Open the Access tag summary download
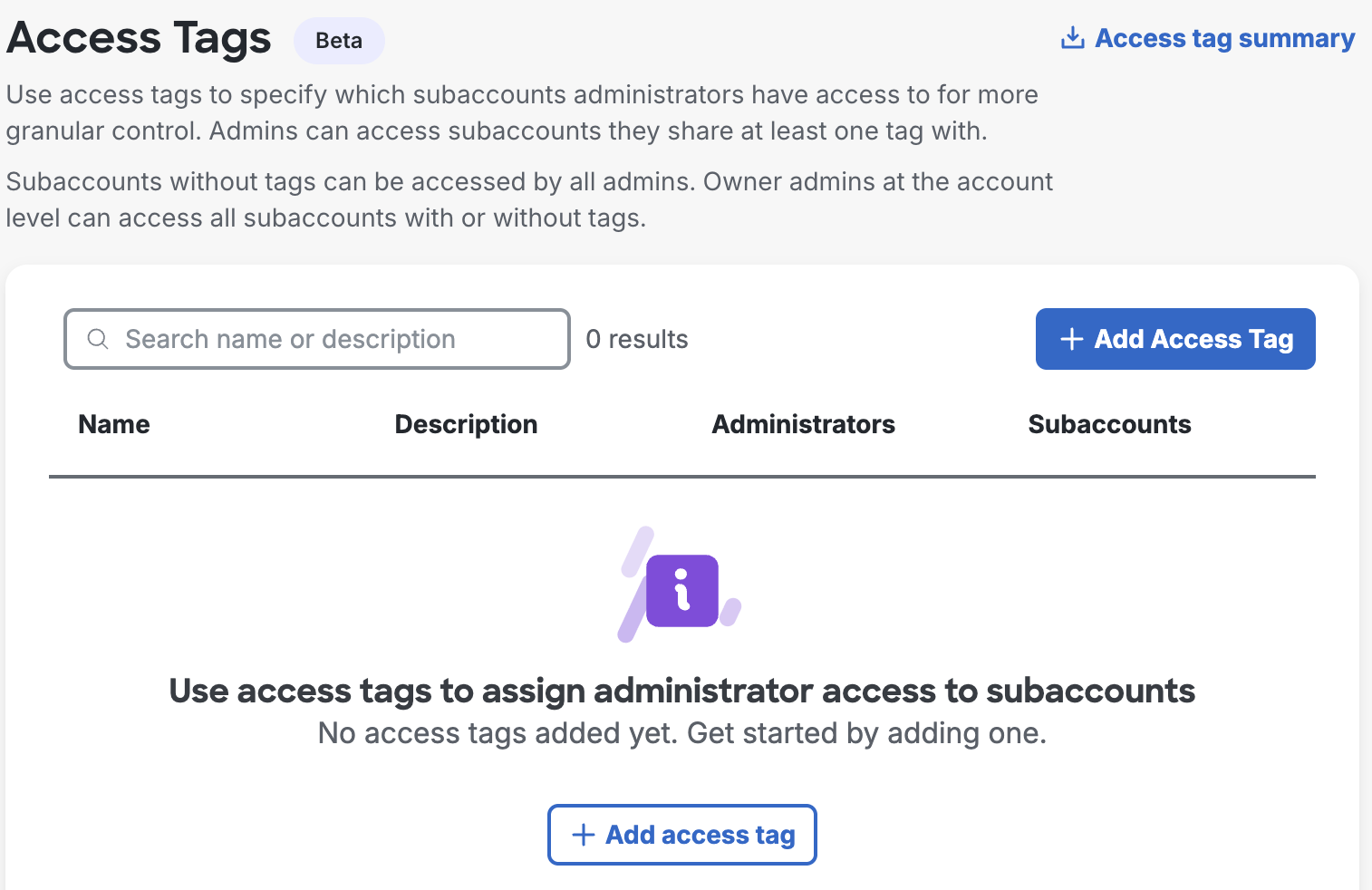Screen dimensions: 1372x890 click(x=1224, y=37)
